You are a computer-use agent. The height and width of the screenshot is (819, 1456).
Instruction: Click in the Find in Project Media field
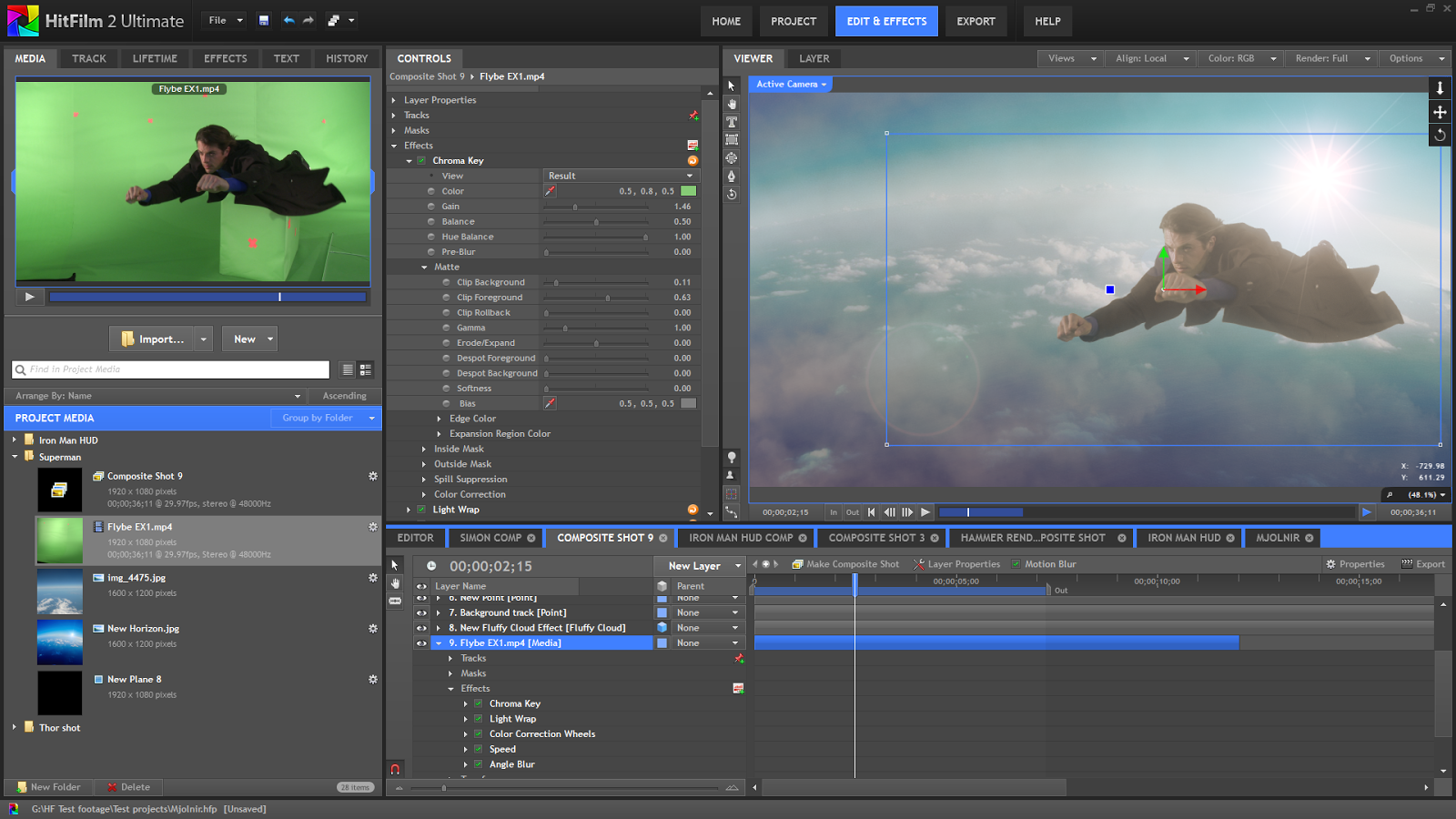coord(170,369)
